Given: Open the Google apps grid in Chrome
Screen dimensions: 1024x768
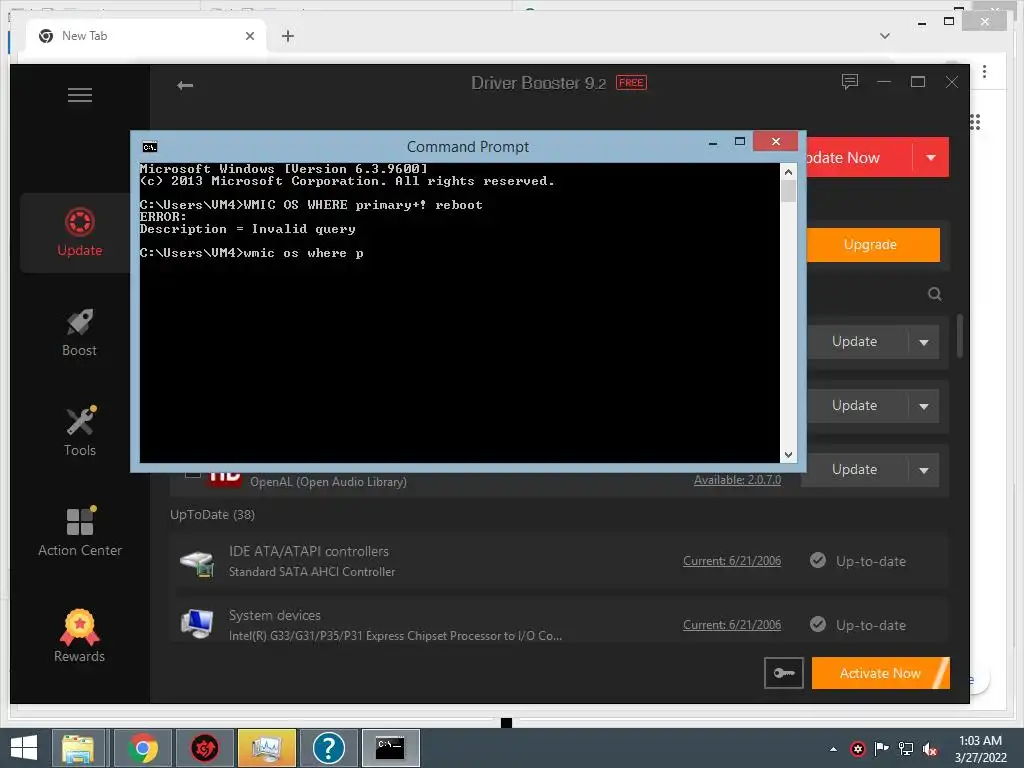Looking at the screenshot, I should [x=975, y=122].
